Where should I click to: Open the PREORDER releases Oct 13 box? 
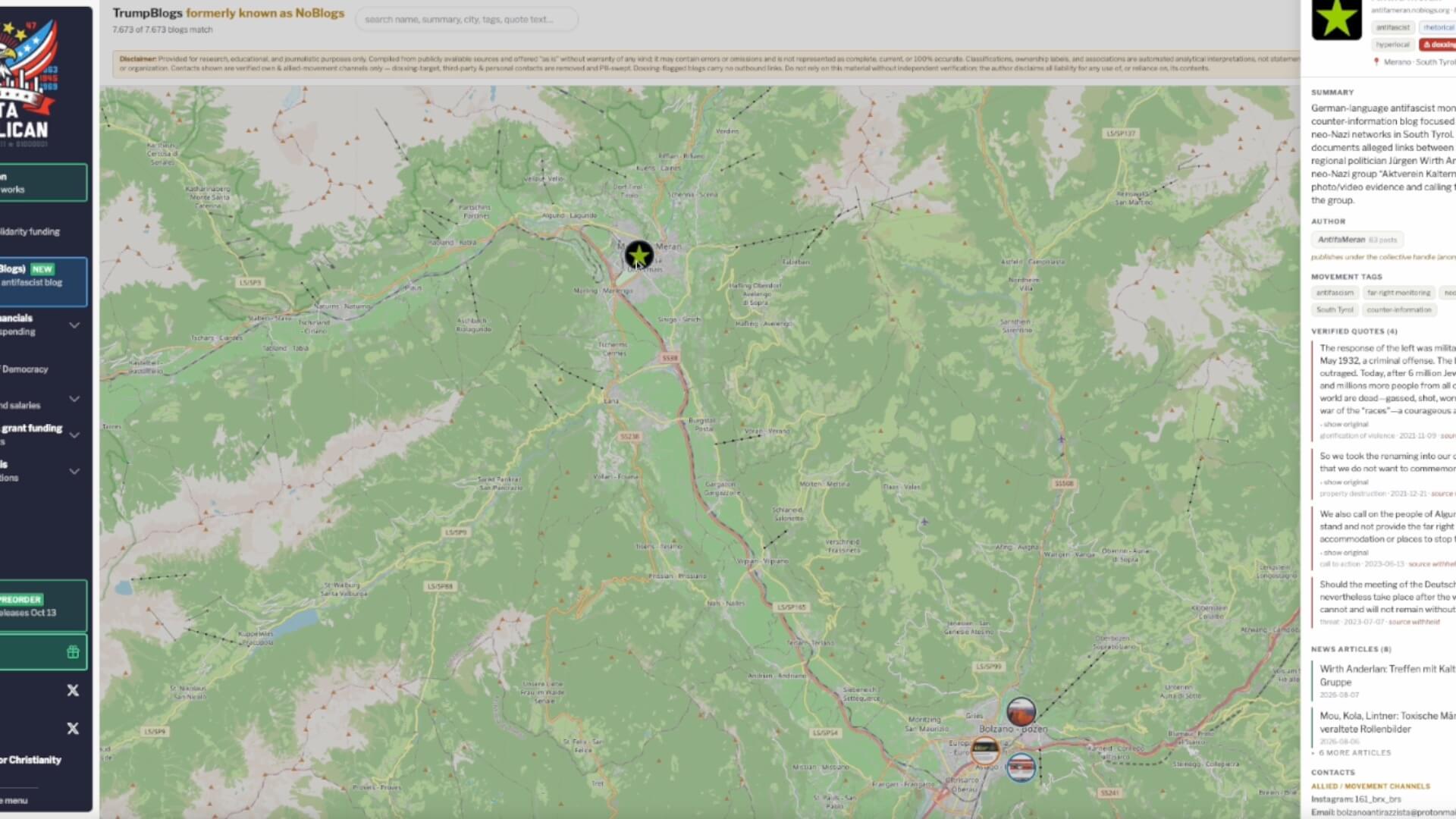coord(43,606)
